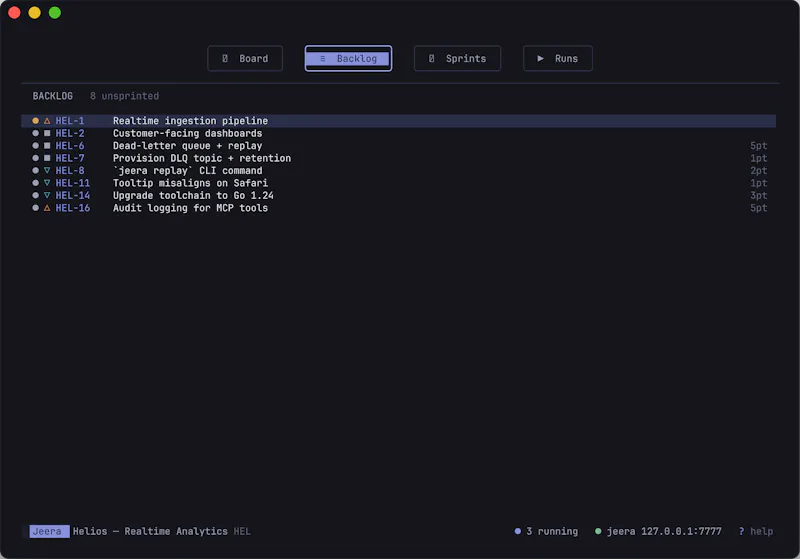The image size is (800, 559).
Task: Click the 3pt estimate on HEL-14
Action: 758,195
